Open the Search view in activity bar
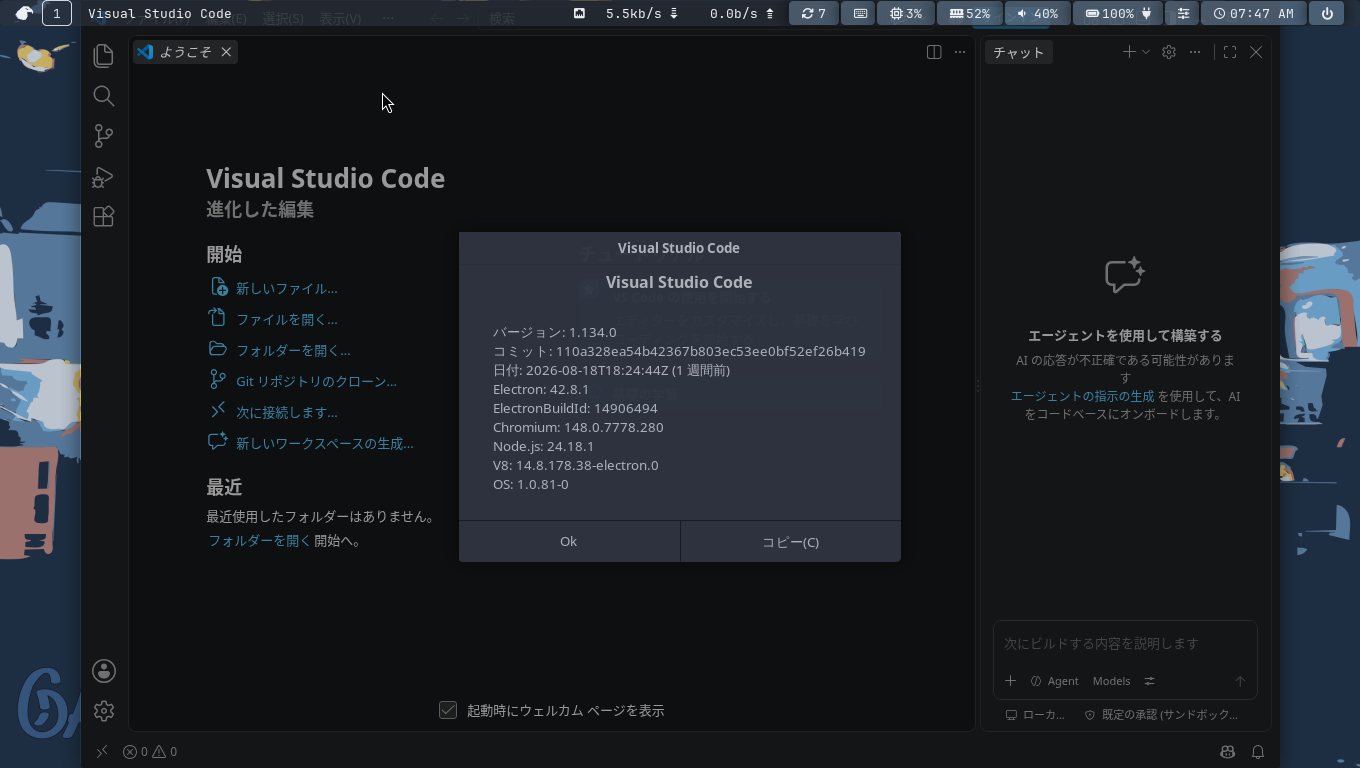 [103, 96]
